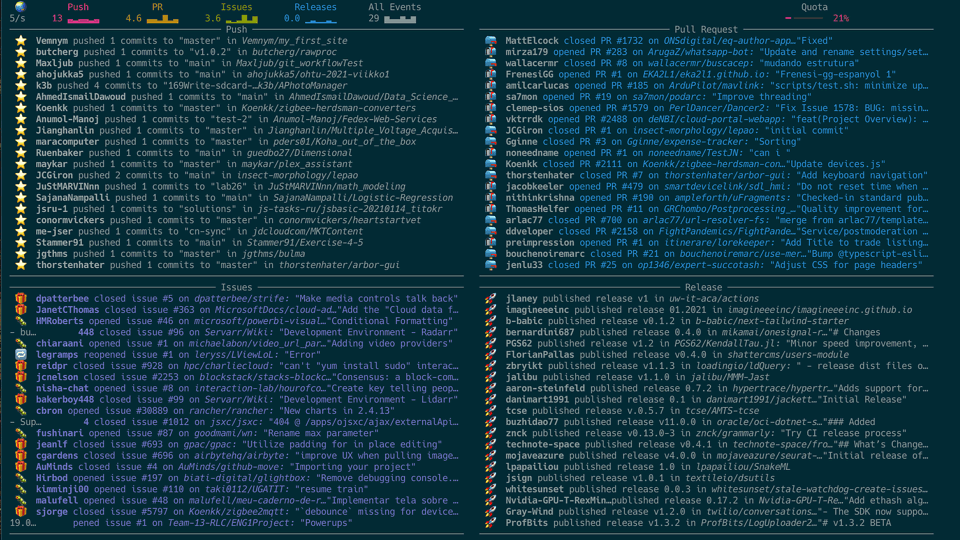Image resolution: width=960 pixels, height=540 pixels.
Task: Click the PR sparkline chart in the header
Action: tap(163, 18)
